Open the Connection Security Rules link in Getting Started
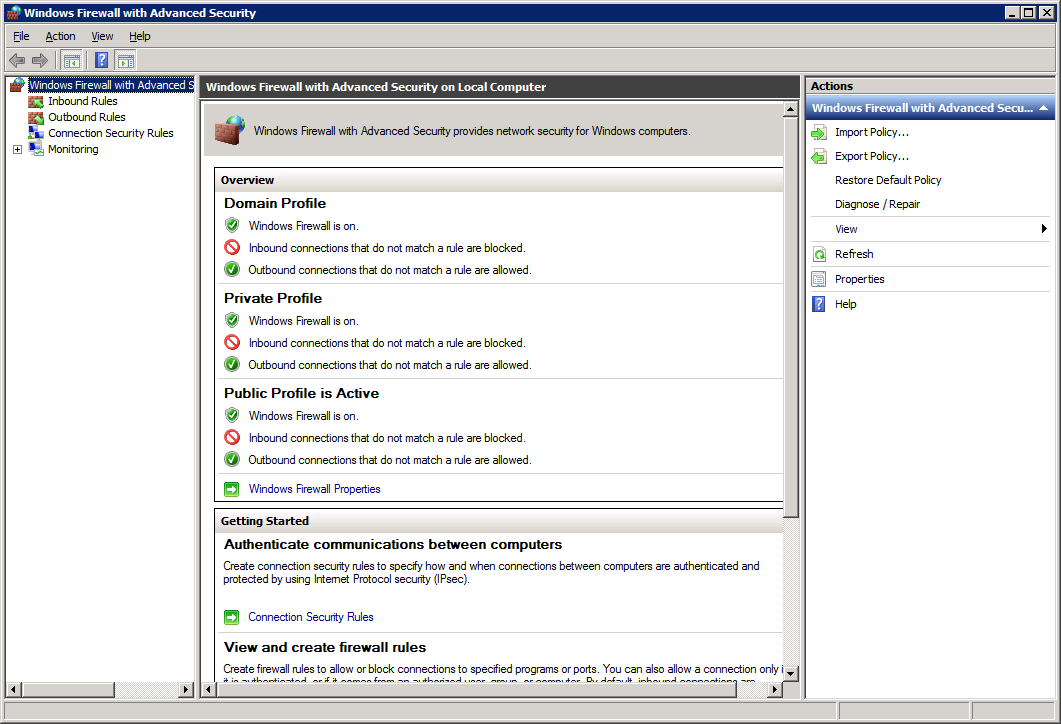 (311, 617)
